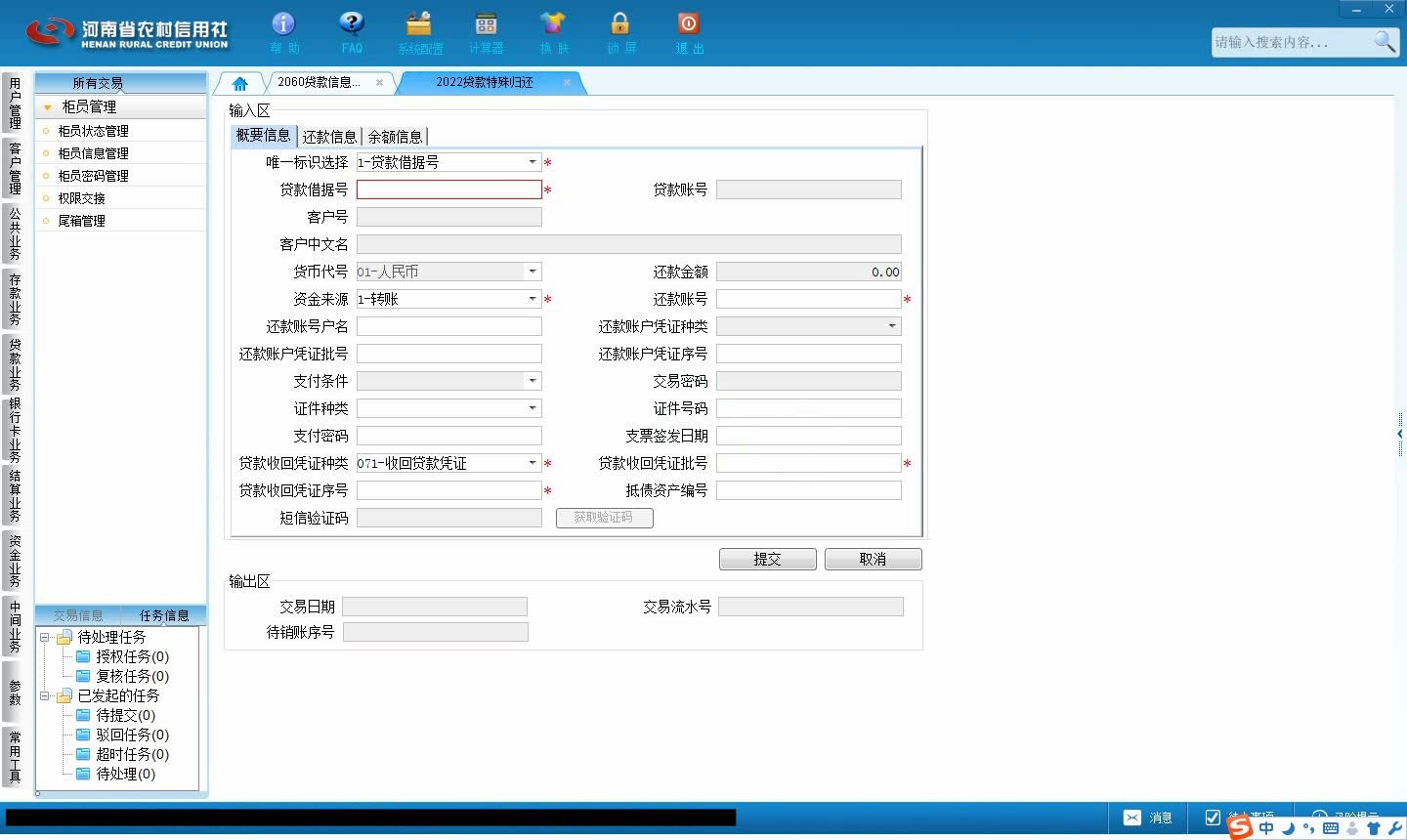Image resolution: width=1407 pixels, height=840 pixels.
Task: Open 贷款收回凭证种类 dropdown
Action: (533, 463)
